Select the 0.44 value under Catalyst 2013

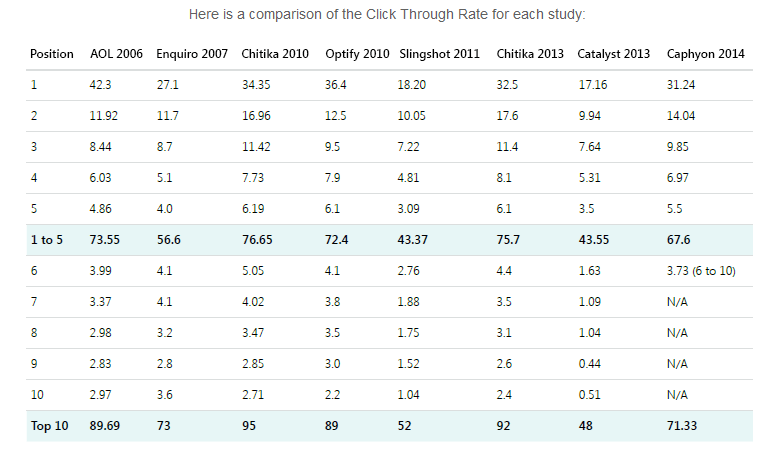coord(590,364)
